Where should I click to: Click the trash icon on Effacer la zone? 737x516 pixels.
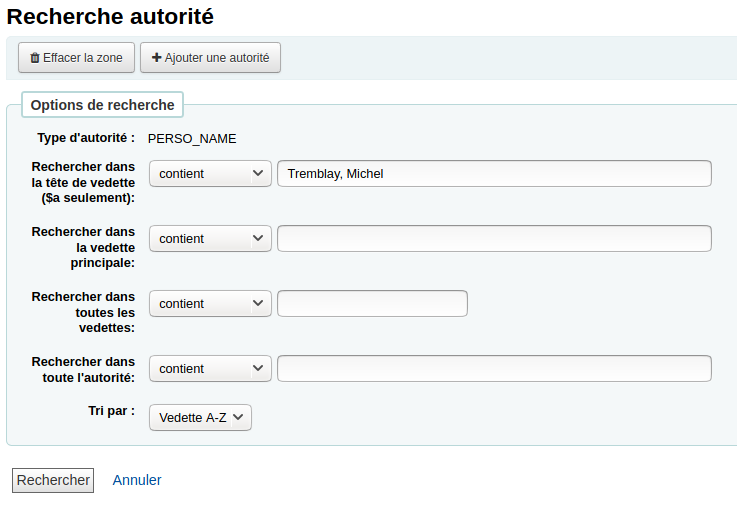pos(35,58)
